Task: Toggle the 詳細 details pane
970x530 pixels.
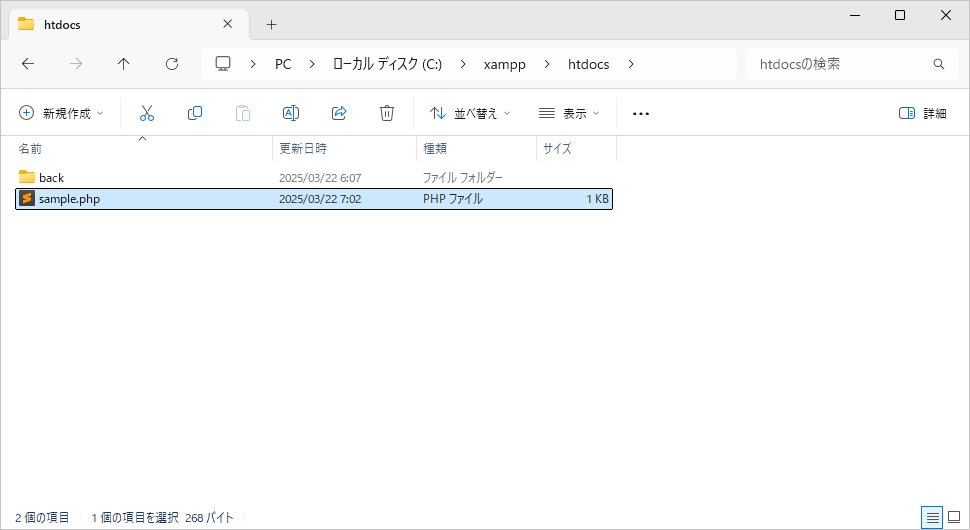Action: coord(922,113)
